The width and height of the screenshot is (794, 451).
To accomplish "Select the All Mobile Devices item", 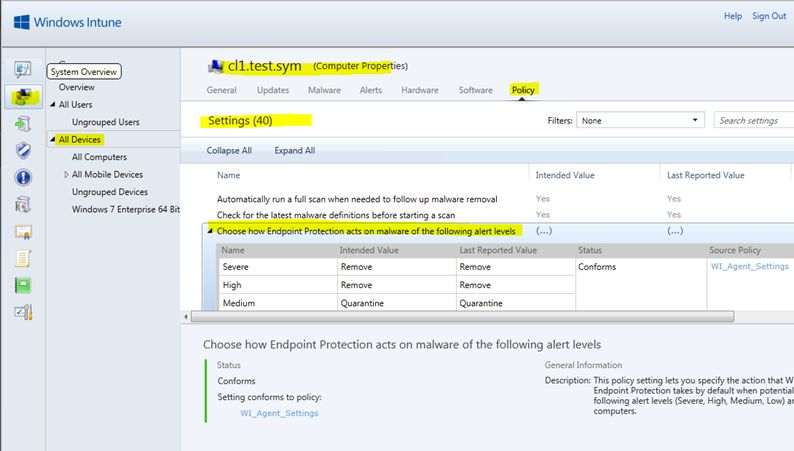I will click(107, 174).
